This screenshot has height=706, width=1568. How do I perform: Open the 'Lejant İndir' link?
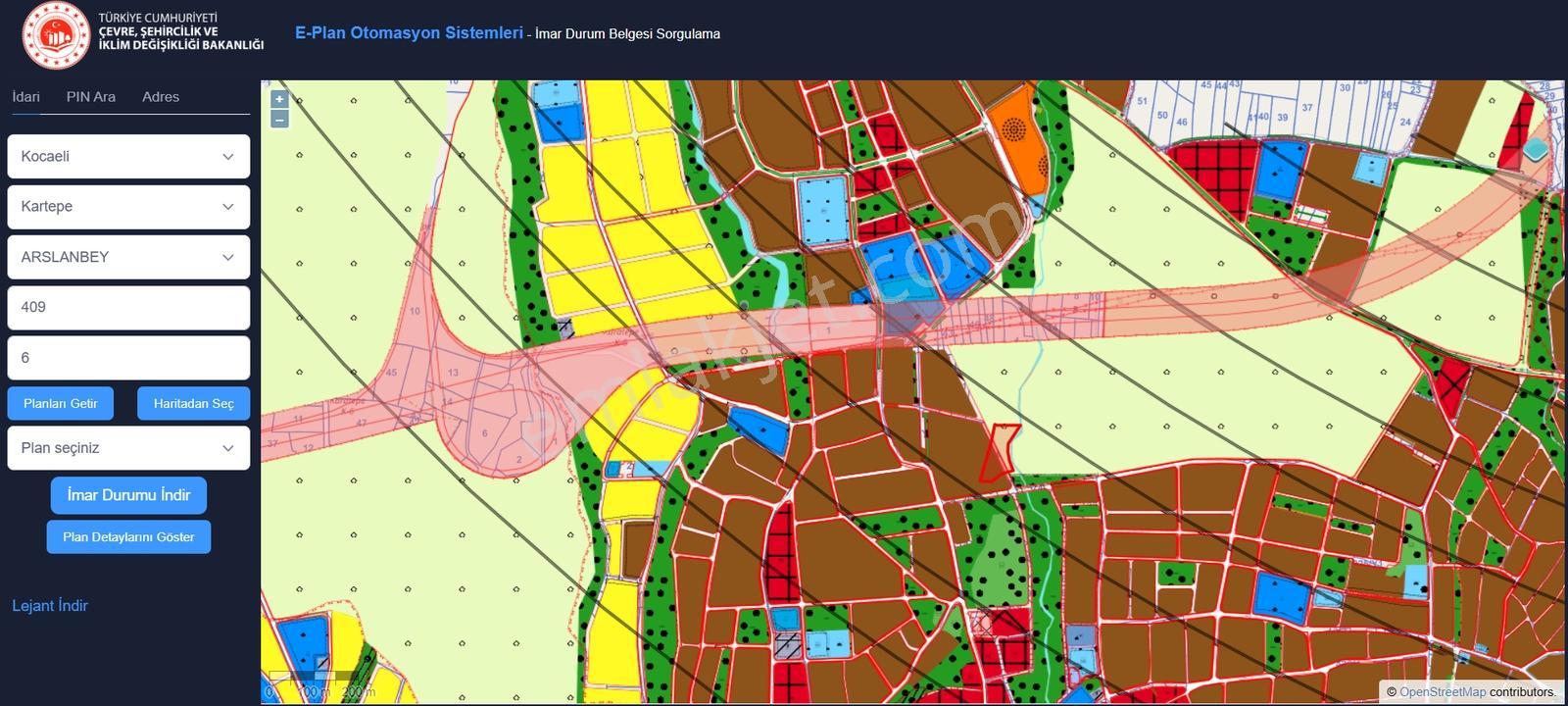point(50,606)
